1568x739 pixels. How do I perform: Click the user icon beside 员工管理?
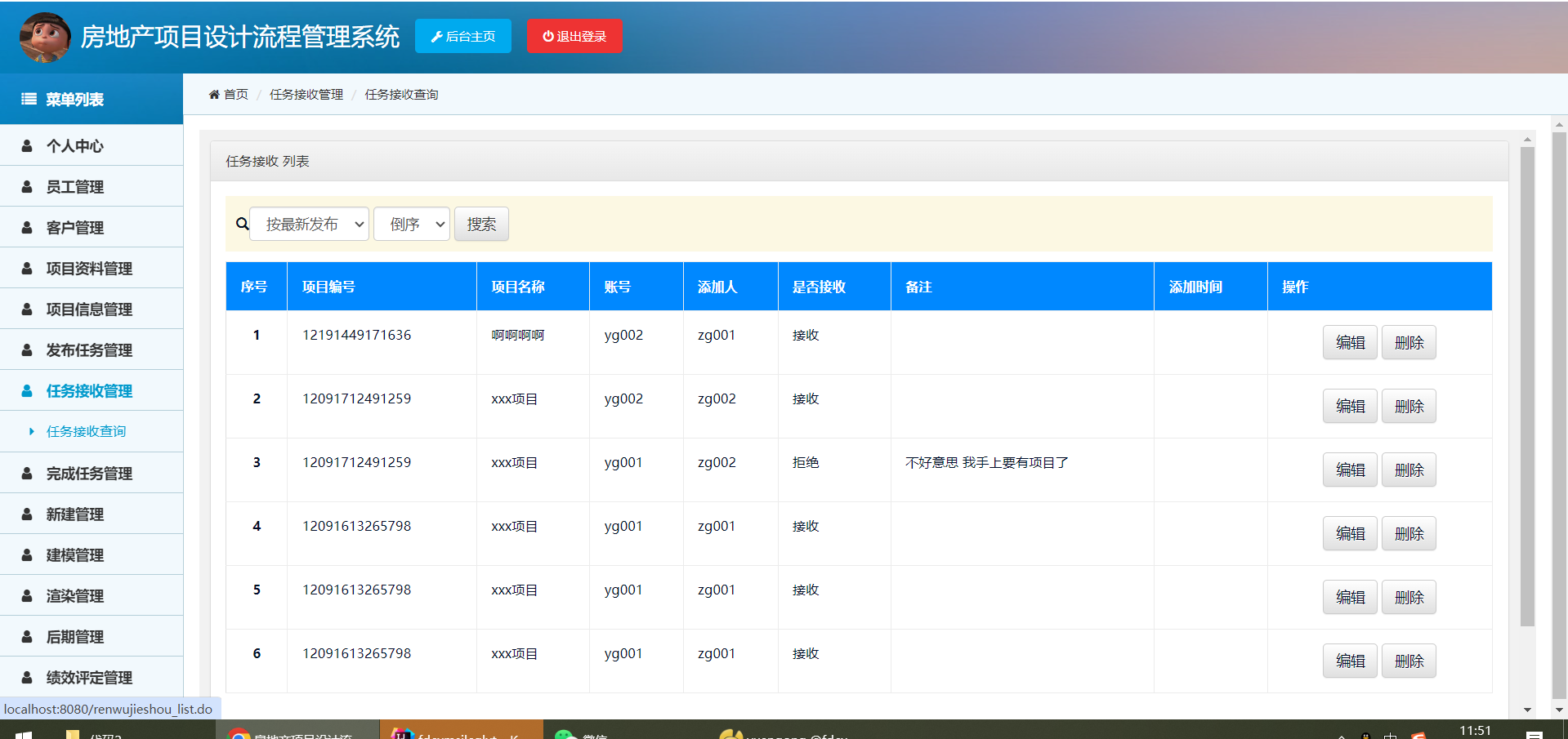point(27,186)
